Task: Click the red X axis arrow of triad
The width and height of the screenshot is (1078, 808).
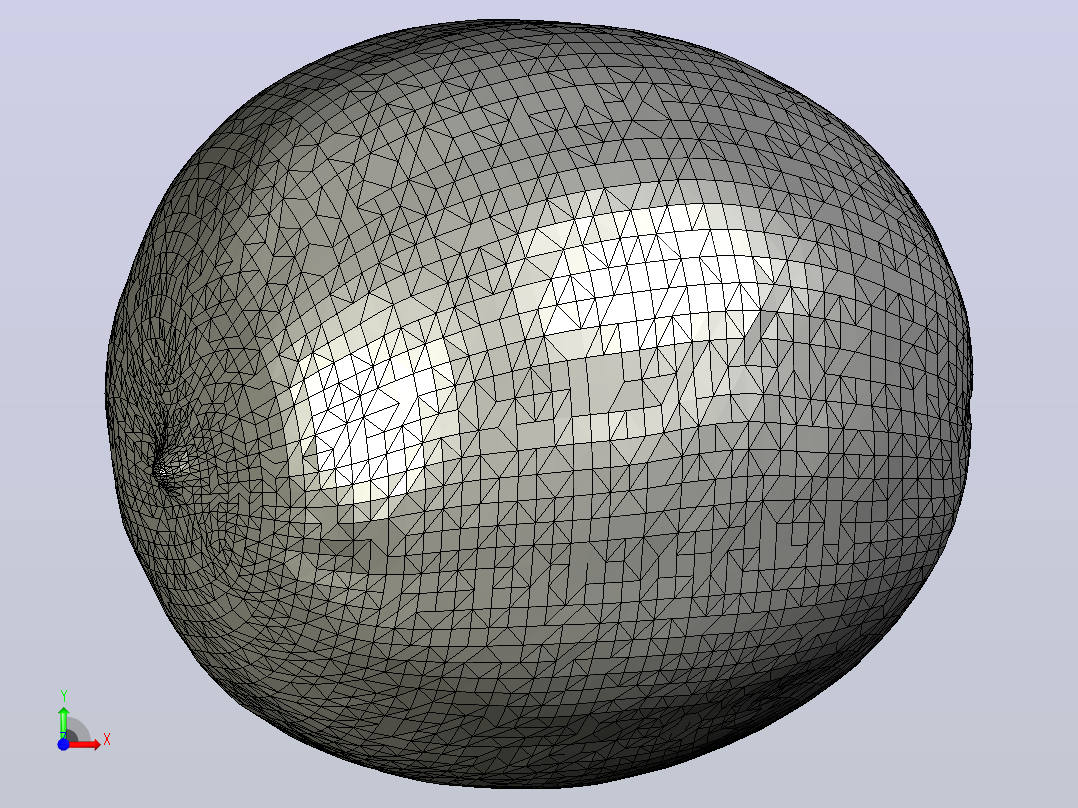Action: click(84, 744)
